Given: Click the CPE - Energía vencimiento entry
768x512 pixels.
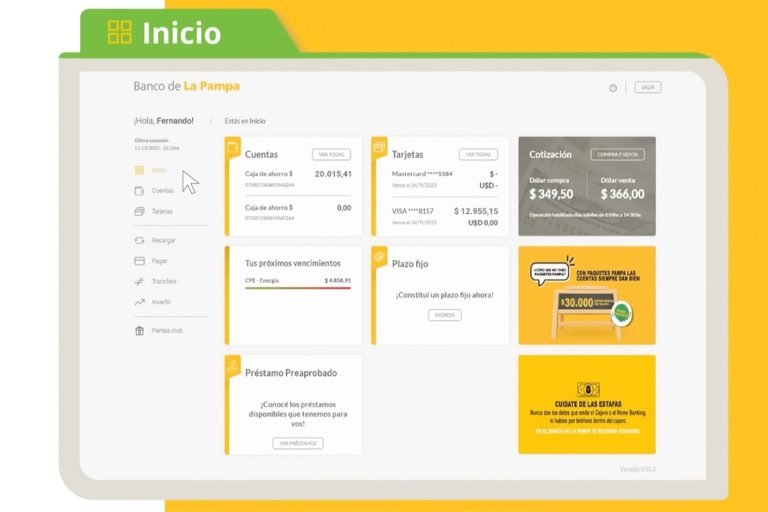Looking at the screenshot, I should tap(298, 281).
